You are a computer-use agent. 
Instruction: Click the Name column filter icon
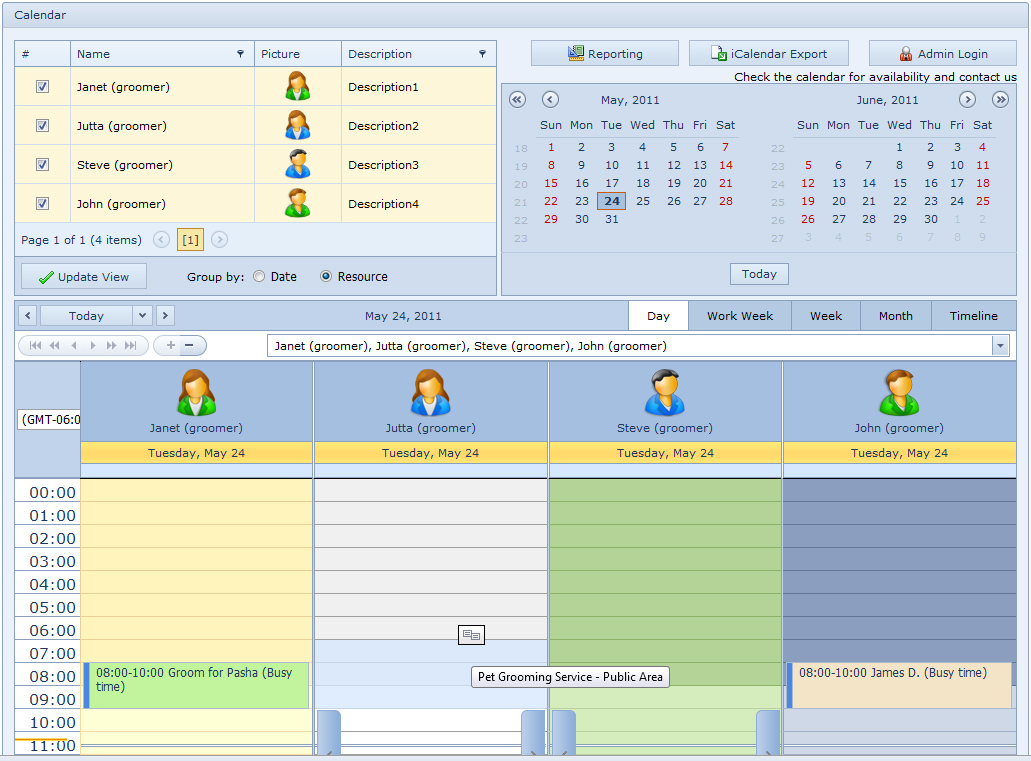240,54
